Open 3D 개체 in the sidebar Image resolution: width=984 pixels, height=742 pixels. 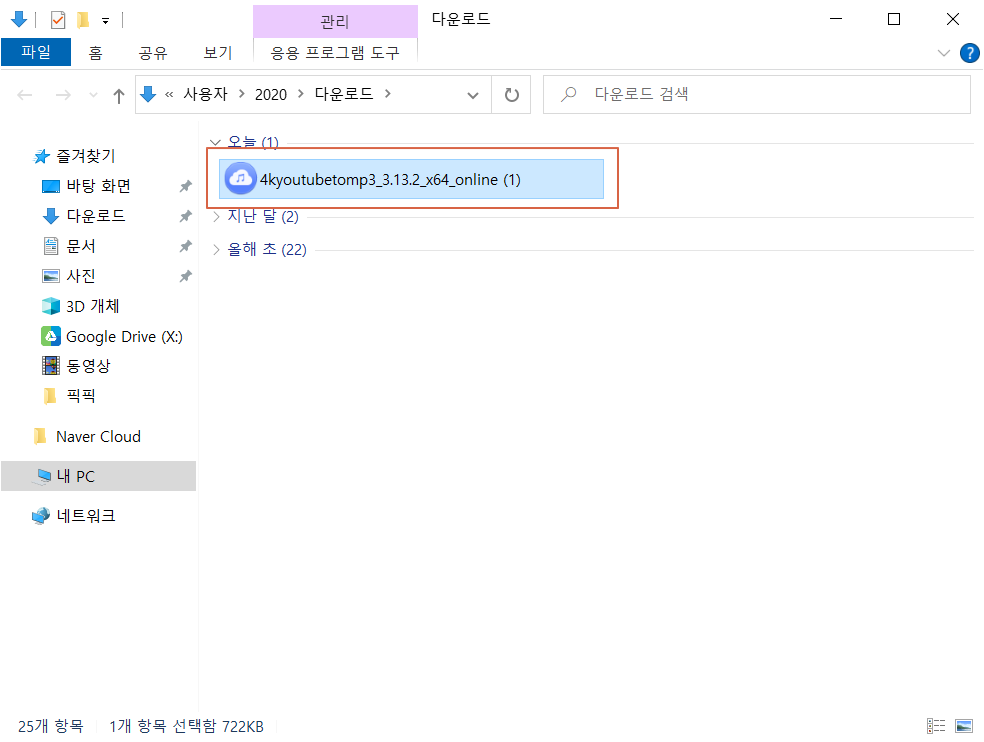click(x=92, y=306)
